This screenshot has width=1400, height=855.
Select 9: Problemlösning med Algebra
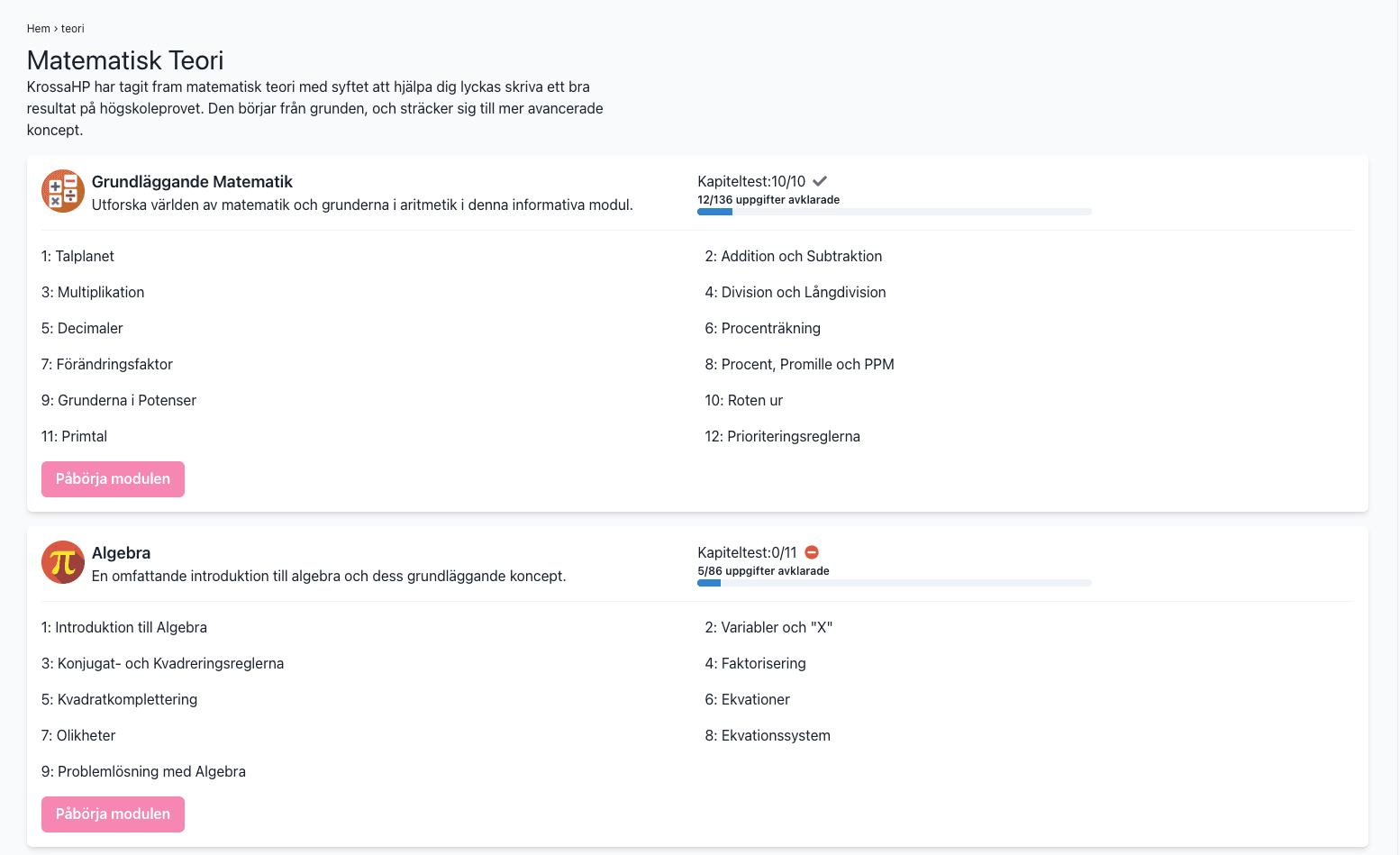coord(143,772)
